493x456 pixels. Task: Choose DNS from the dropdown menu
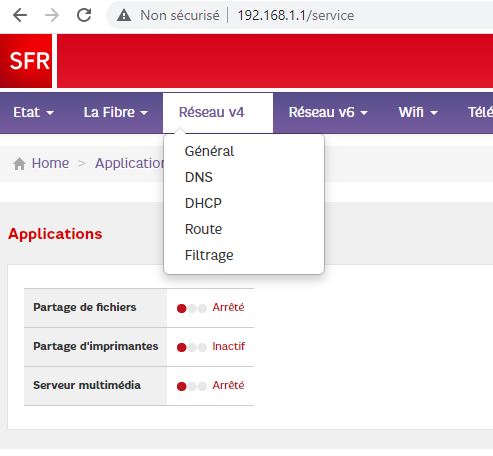pos(199,177)
